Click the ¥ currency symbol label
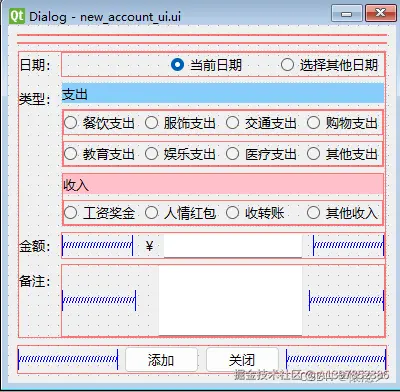The width and height of the screenshot is (400, 392). click(149, 246)
